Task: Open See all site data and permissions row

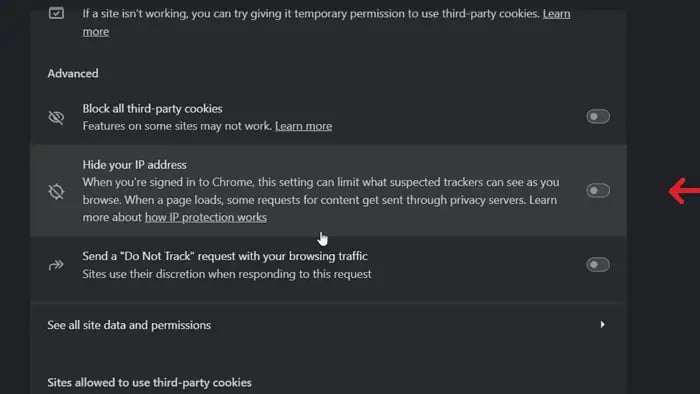Action: (x=328, y=325)
